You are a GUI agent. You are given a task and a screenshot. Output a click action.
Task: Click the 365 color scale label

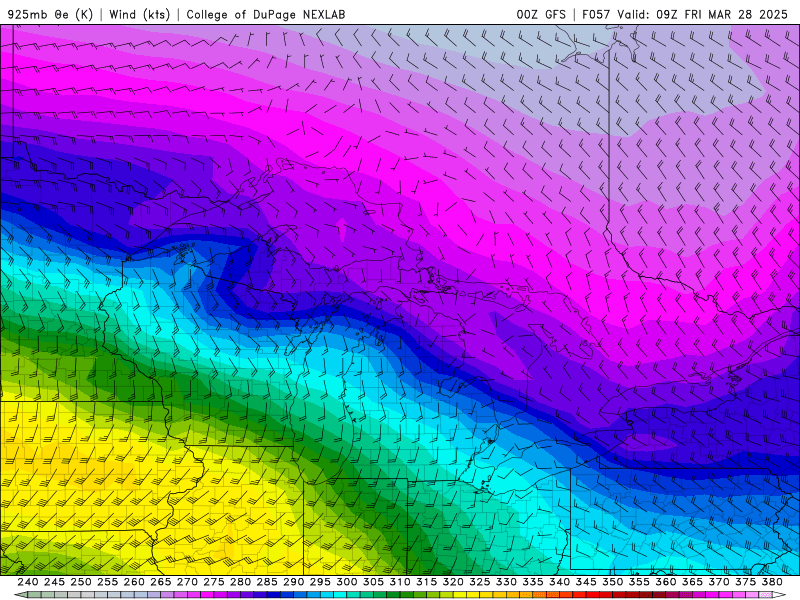tap(692, 582)
